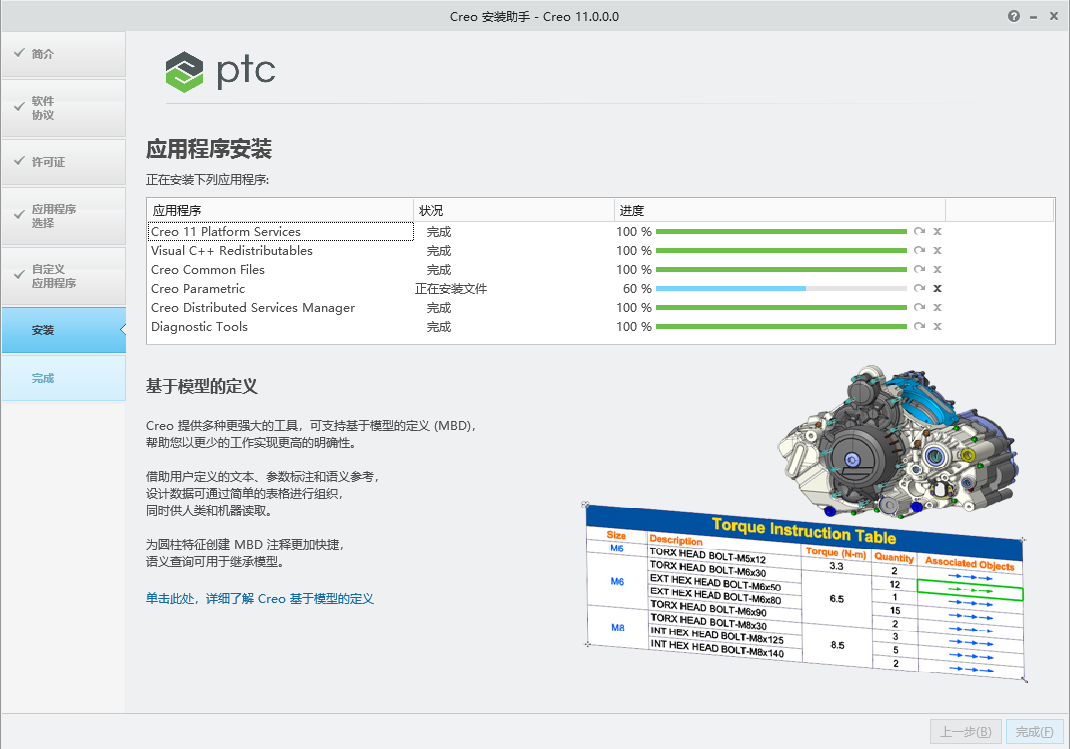
Task: Click the Creo Parametric 60% progress bar
Action: coord(781,289)
